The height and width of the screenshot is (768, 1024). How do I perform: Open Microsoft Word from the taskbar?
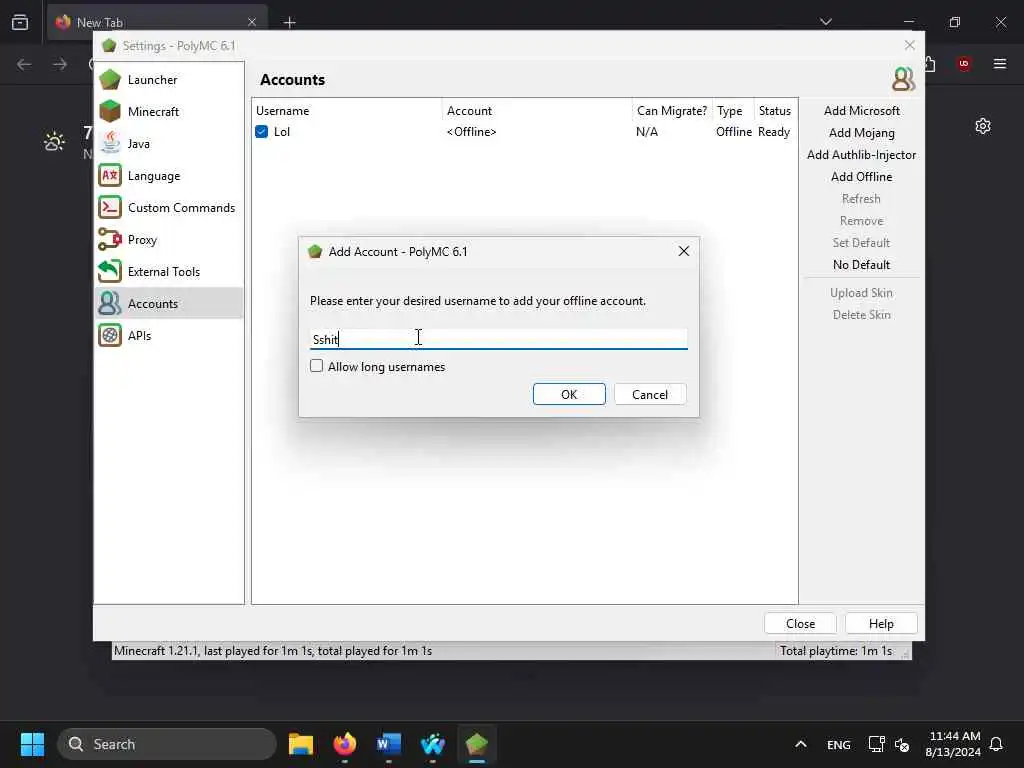coord(389,744)
